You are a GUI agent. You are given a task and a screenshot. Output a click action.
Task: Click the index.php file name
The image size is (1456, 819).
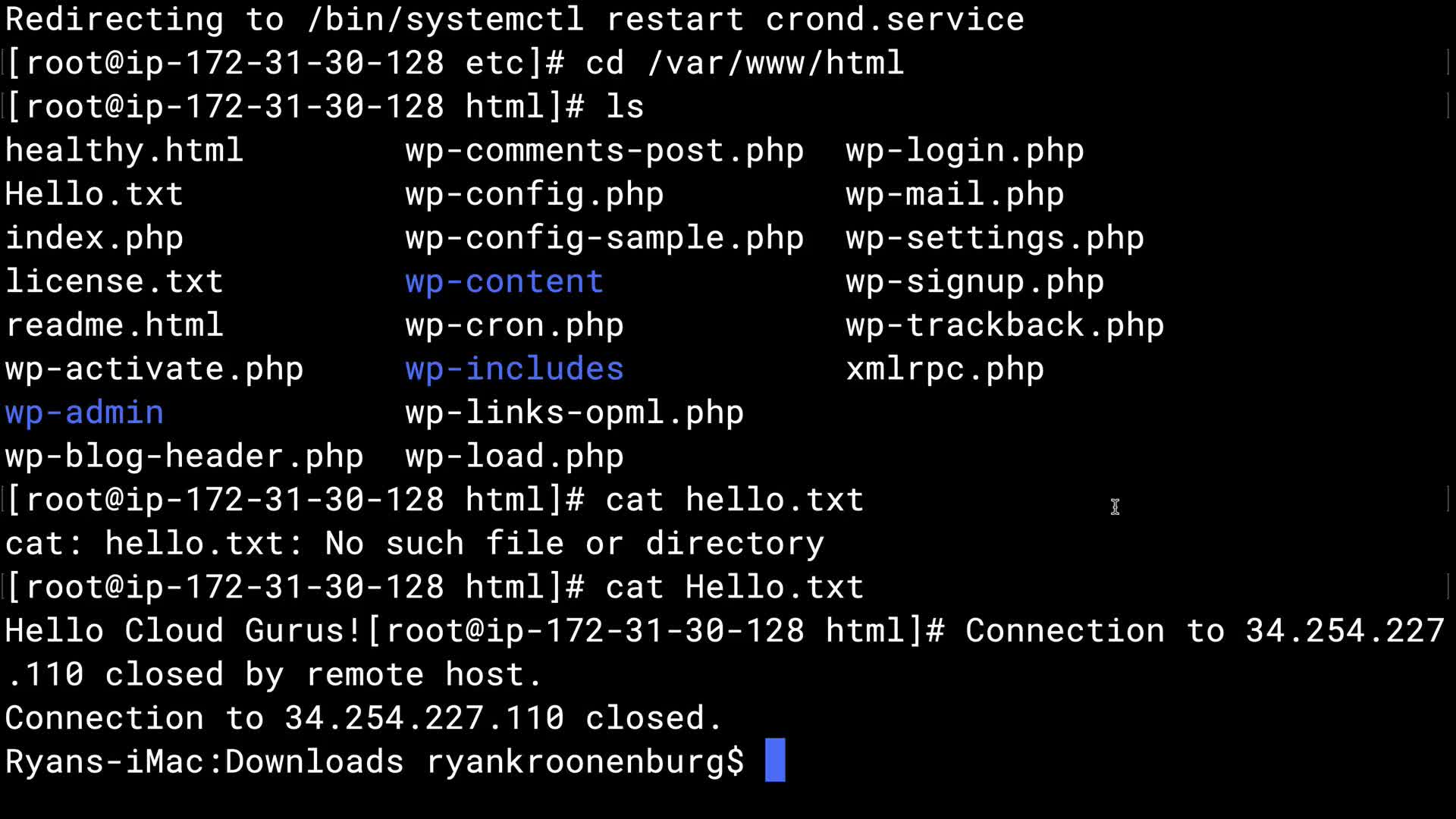(94, 238)
